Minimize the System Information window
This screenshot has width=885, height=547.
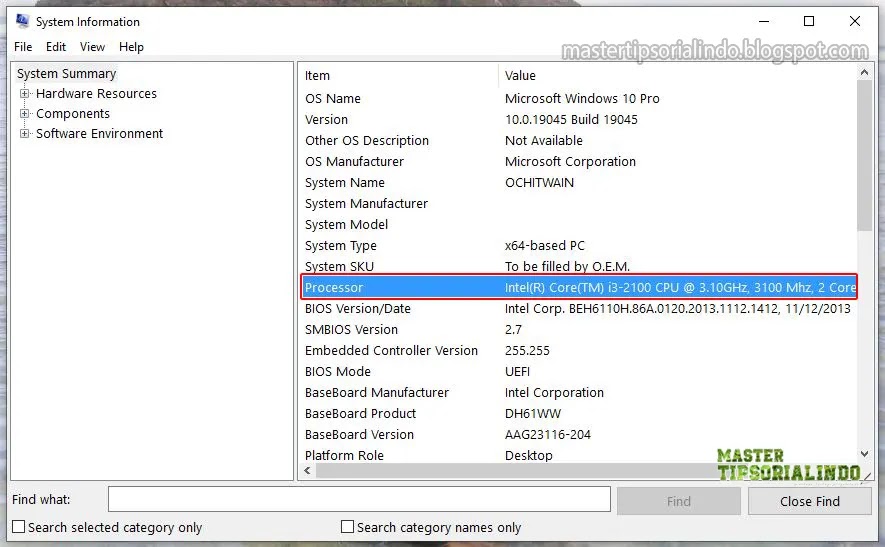pyautogui.click(x=764, y=21)
